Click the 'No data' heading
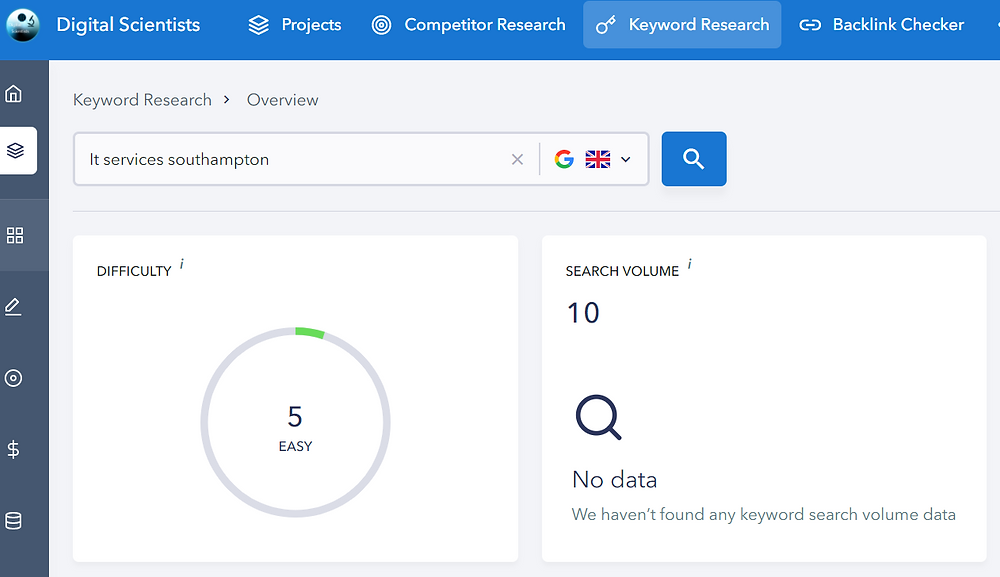Screen dimensions: 1000x577 coord(614,479)
